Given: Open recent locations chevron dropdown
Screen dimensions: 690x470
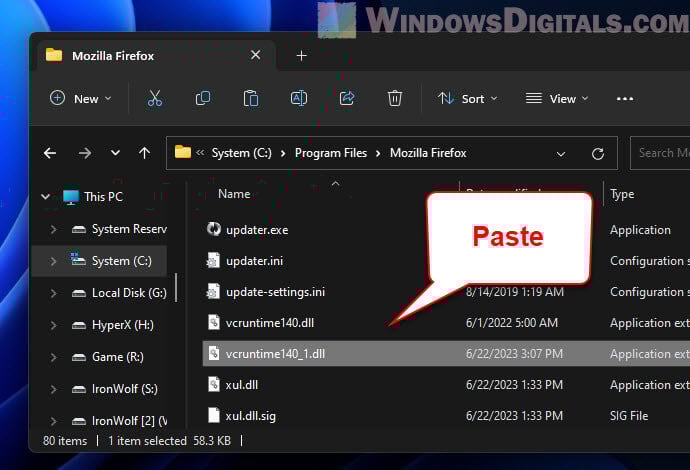Looking at the screenshot, I should [x=115, y=153].
